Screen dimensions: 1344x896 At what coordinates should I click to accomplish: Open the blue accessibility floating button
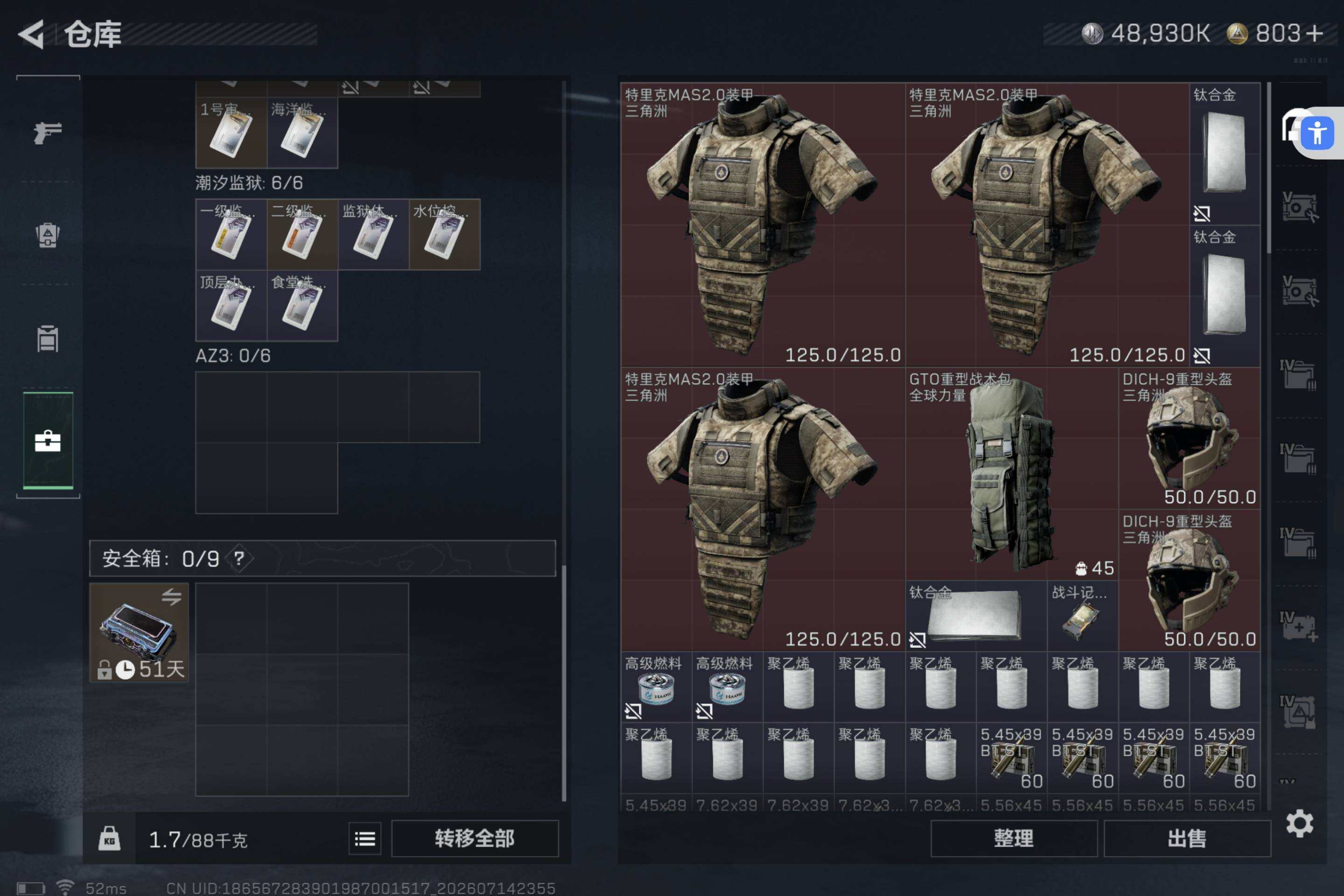pos(1317,133)
